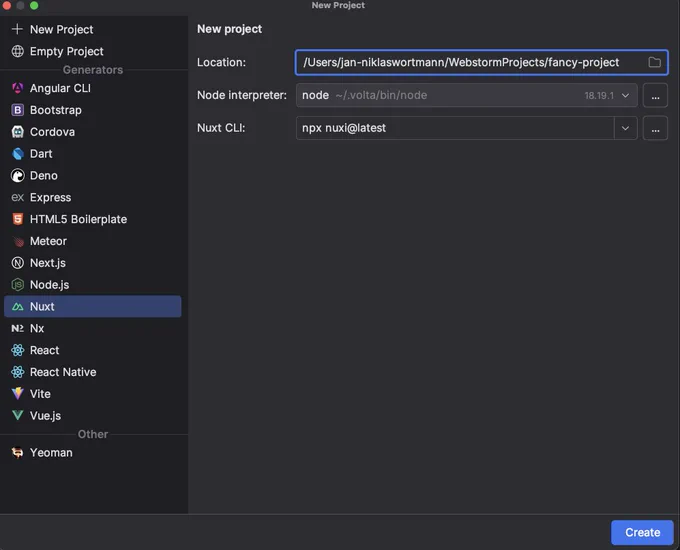This screenshot has height=550, width=680.
Task: Pick the React generator label
Action: (44, 350)
